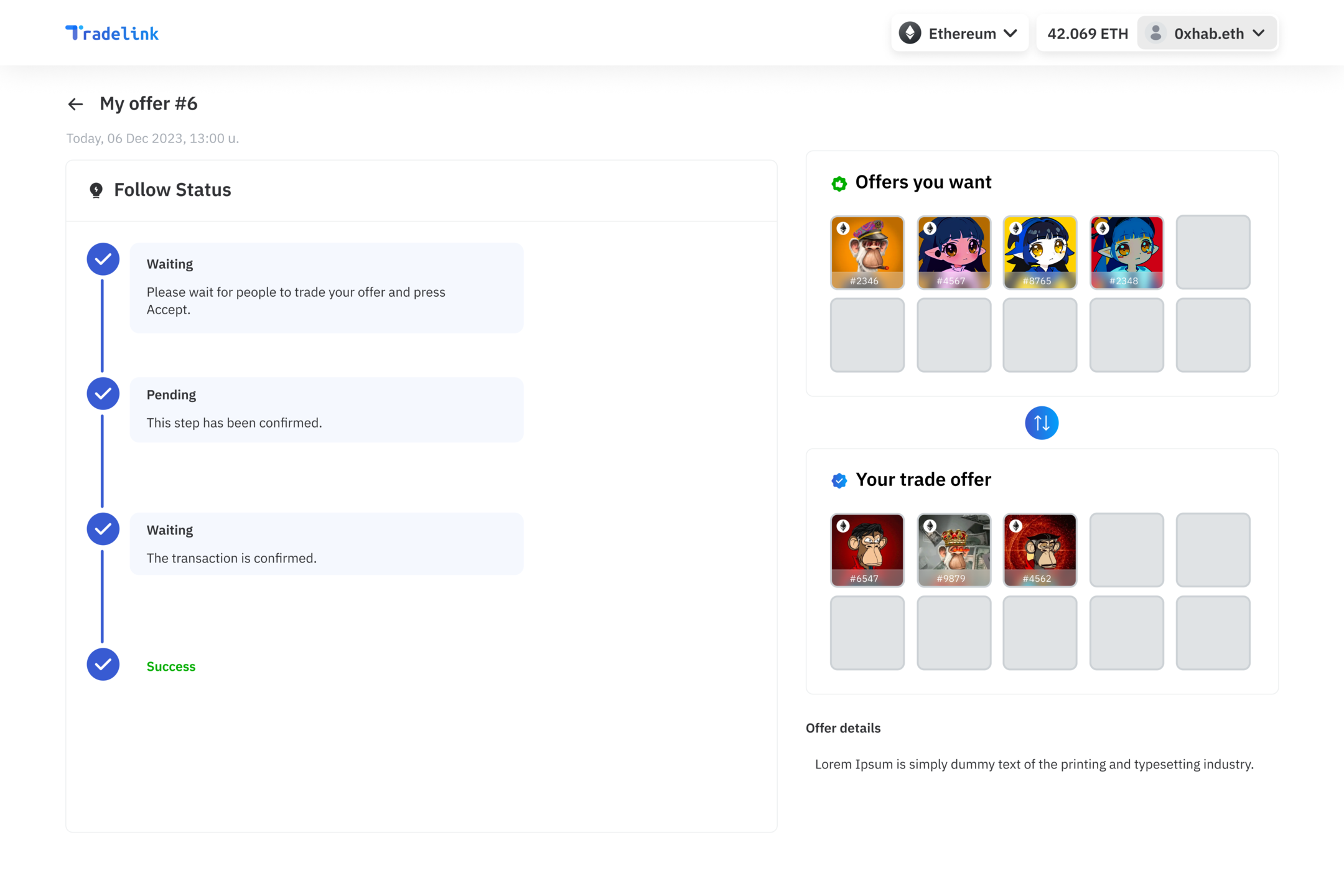Click the back arrow next to My offer #6
1344x896 pixels.
[x=75, y=104]
